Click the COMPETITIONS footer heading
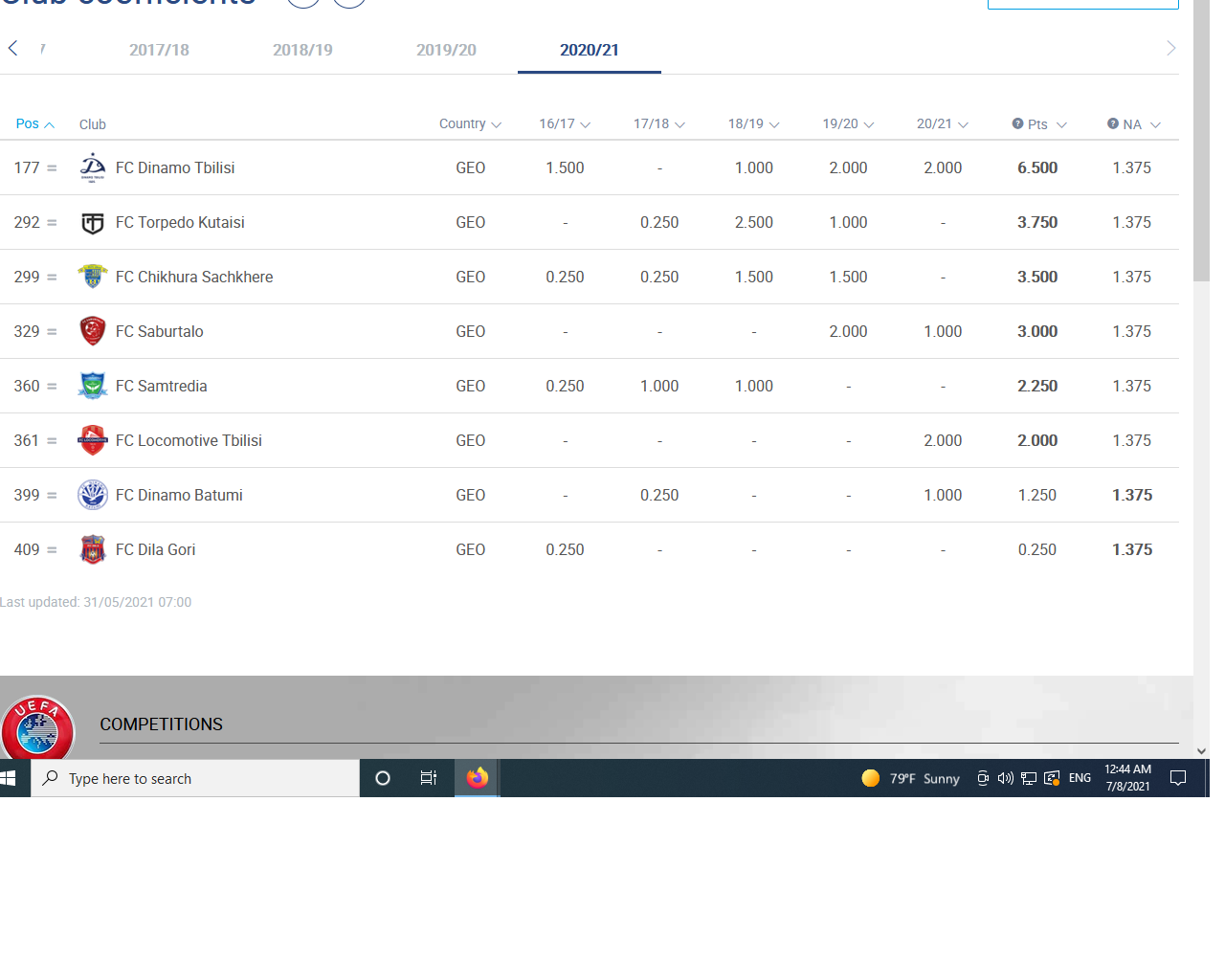 (161, 724)
